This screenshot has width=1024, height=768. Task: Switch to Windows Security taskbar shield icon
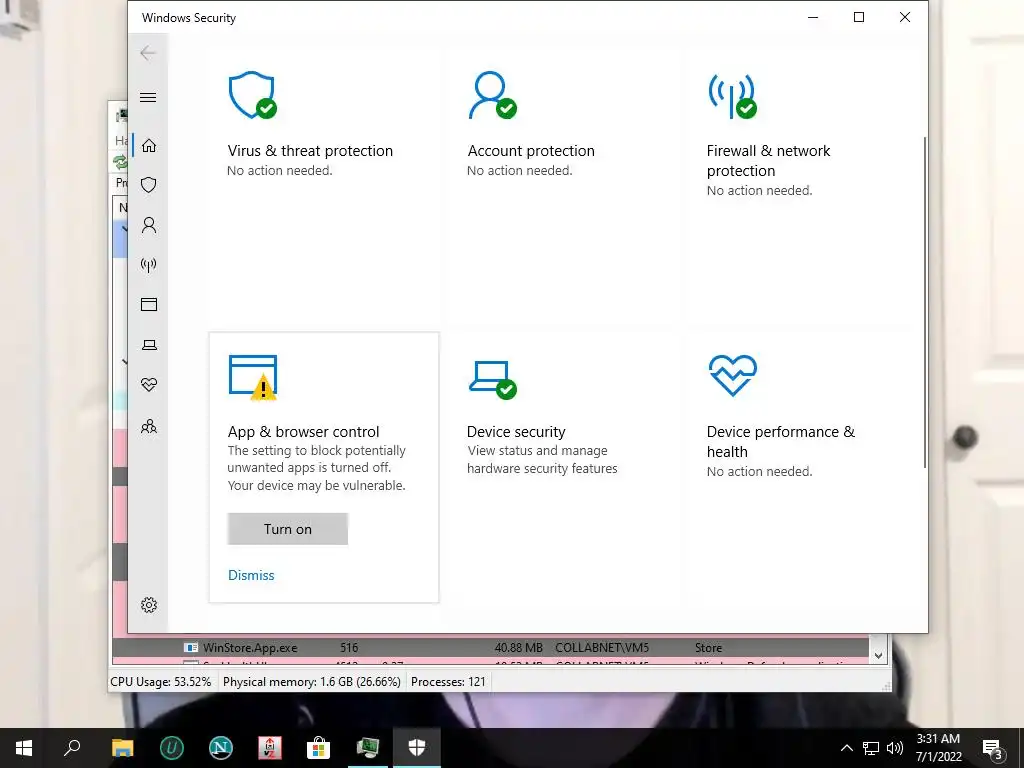(x=417, y=748)
